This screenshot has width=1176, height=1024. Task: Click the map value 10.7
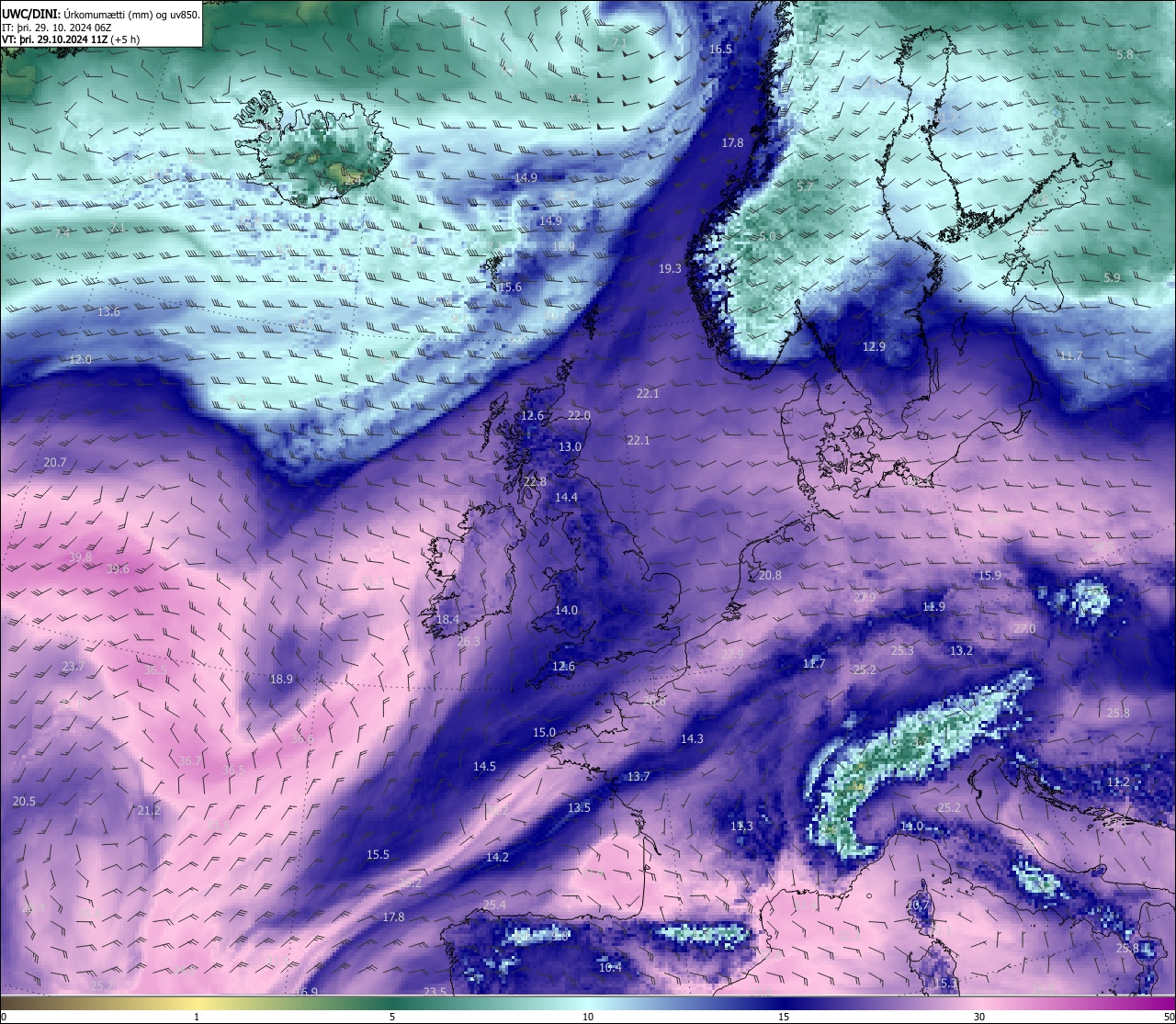pyautogui.click(x=919, y=906)
